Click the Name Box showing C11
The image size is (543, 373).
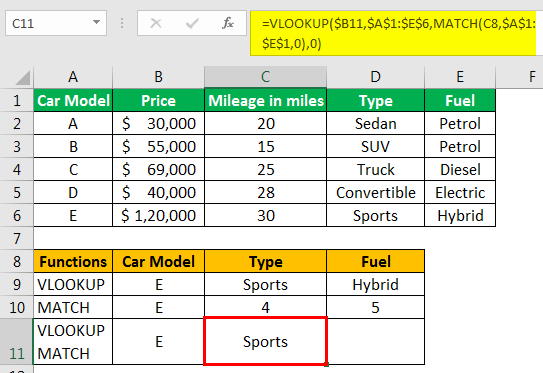point(56,23)
